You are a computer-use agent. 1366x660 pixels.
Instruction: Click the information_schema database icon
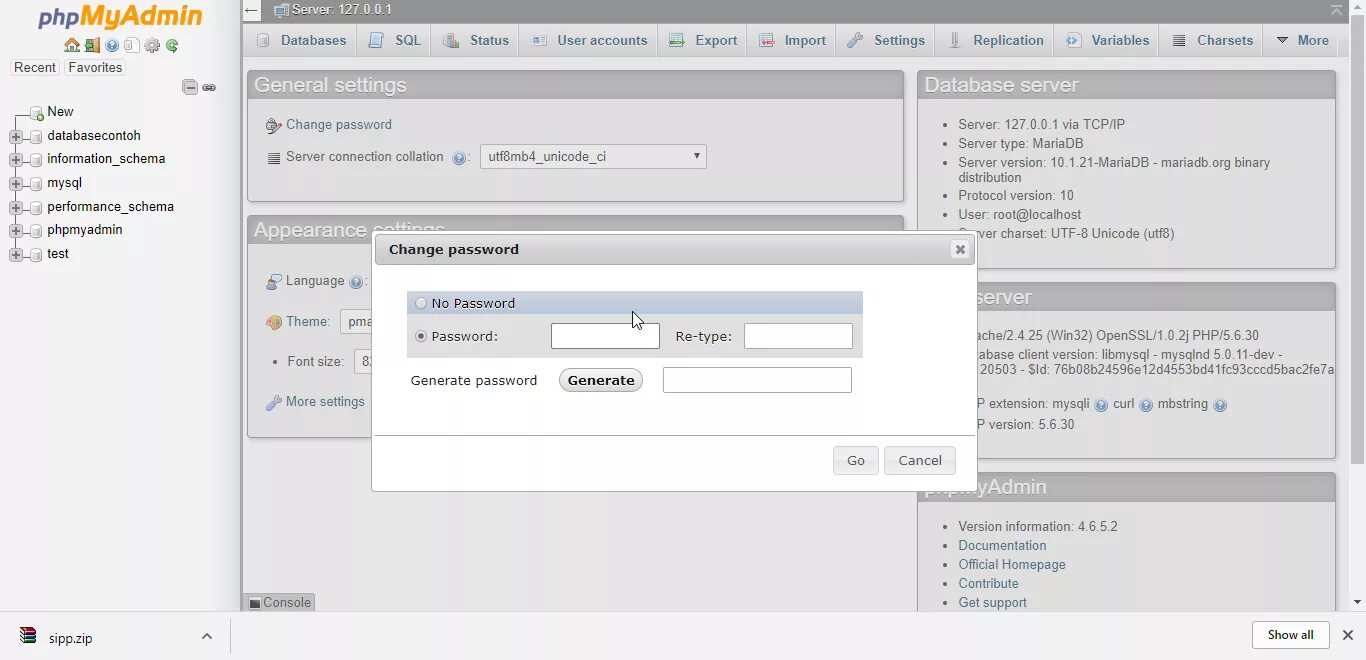coord(36,160)
